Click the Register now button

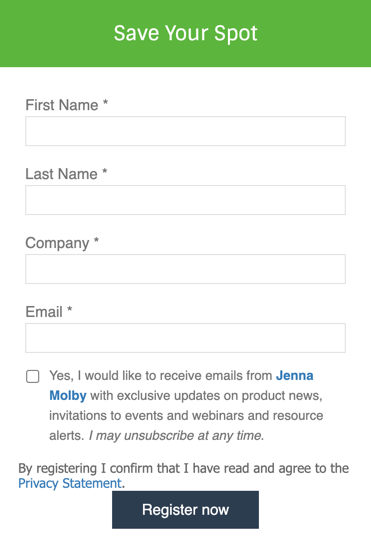(x=185, y=510)
